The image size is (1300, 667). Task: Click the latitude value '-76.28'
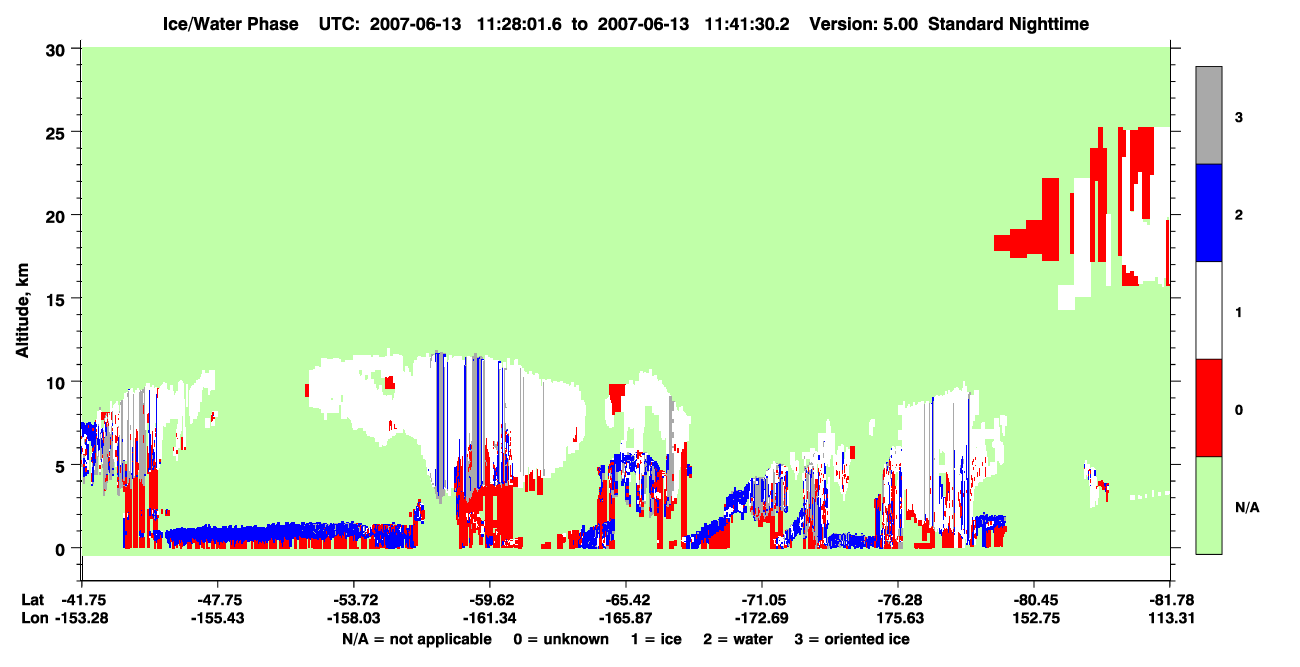click(897, 600)
